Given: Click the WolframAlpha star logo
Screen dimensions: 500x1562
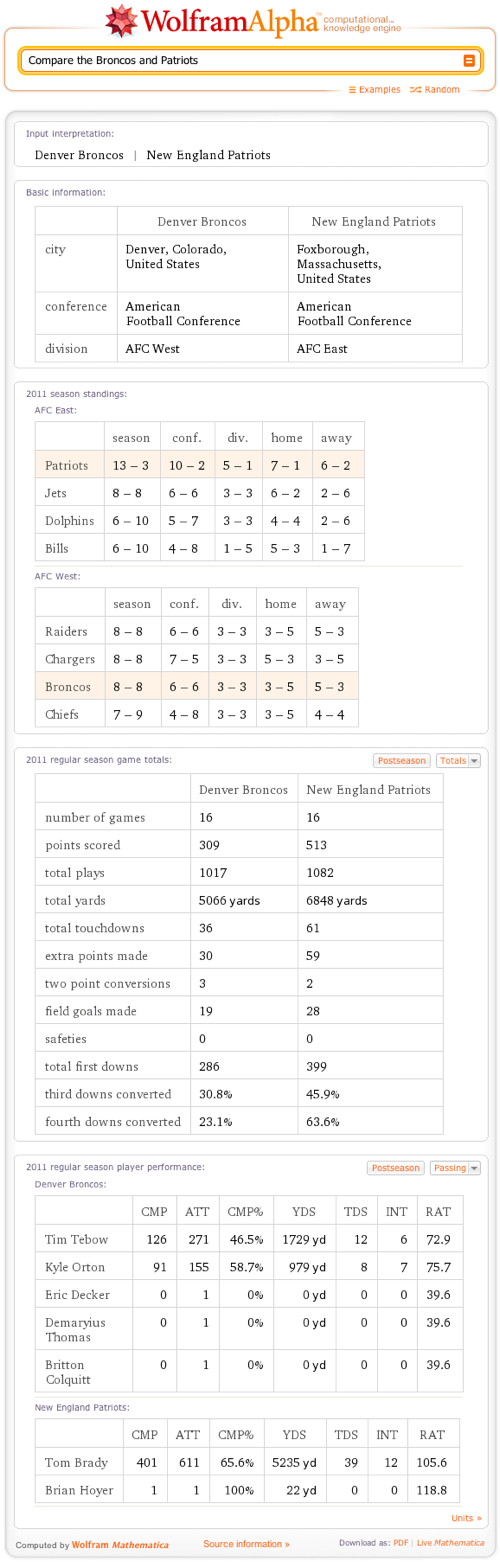Looking at the screenshot, I should pos(121,19).
